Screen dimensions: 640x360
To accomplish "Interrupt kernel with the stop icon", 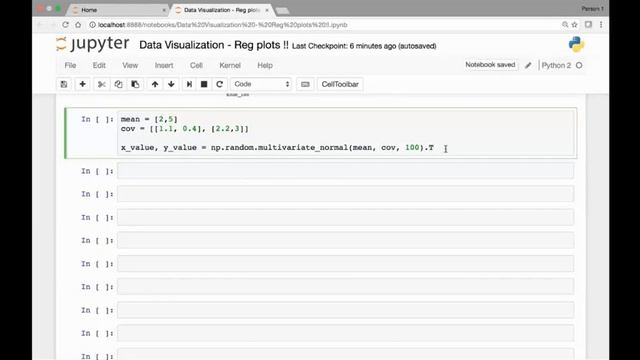I will (204, 84).
